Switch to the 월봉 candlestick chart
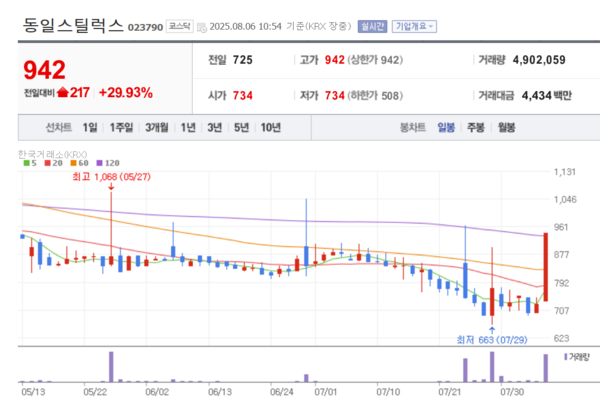Screen dimensions: 600x410 (506, 127)
